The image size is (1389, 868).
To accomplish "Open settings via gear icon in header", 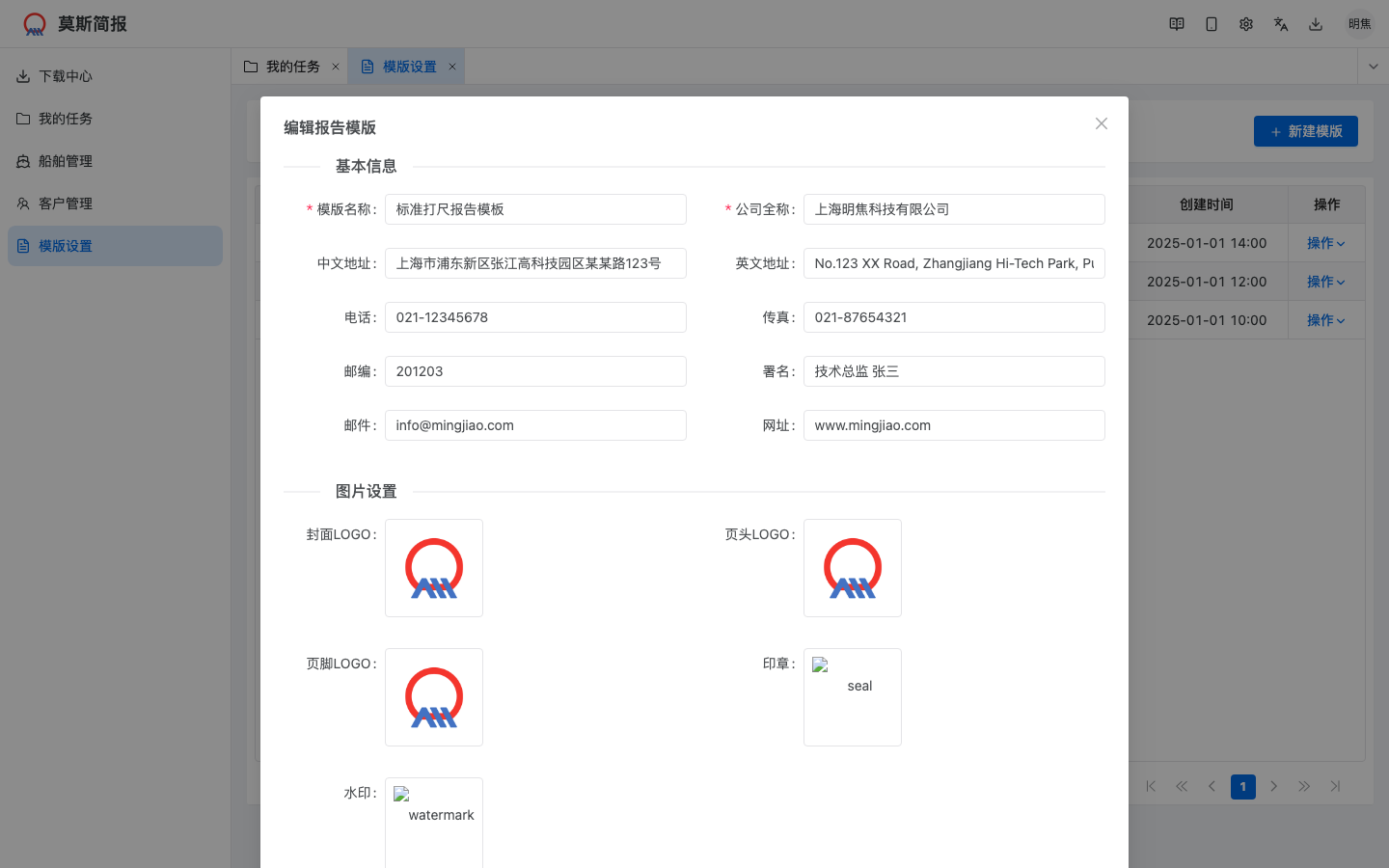I will [x=1246, y=24].
